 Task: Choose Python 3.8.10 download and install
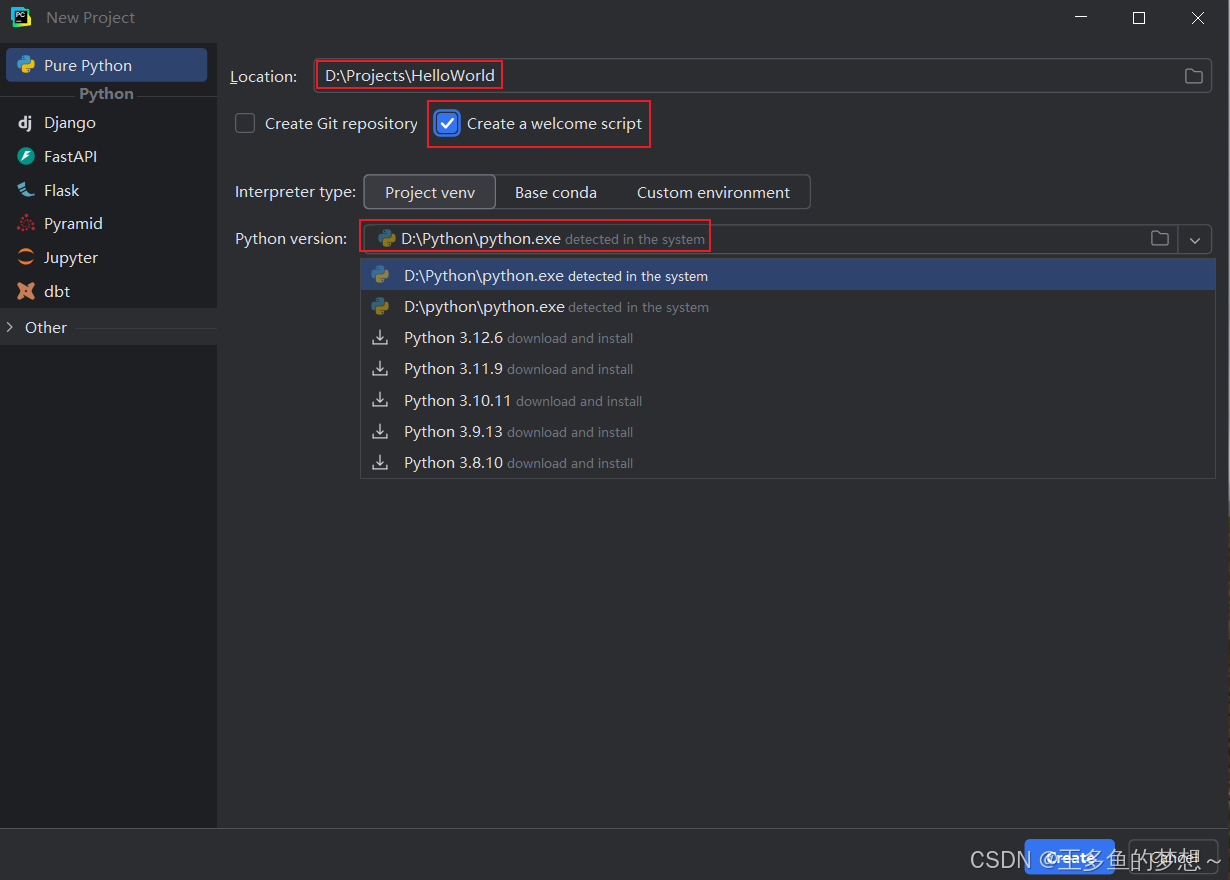788,463
